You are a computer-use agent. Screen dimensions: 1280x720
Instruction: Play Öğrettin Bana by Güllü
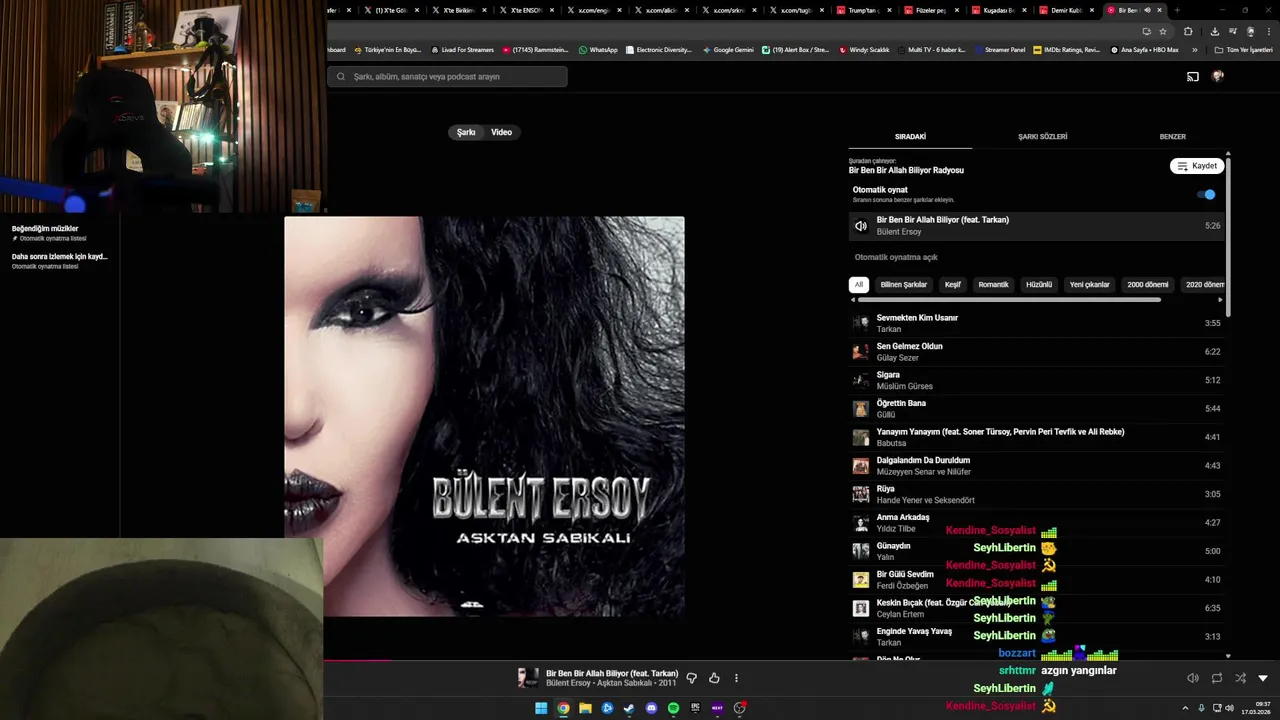click(1037, 409)
